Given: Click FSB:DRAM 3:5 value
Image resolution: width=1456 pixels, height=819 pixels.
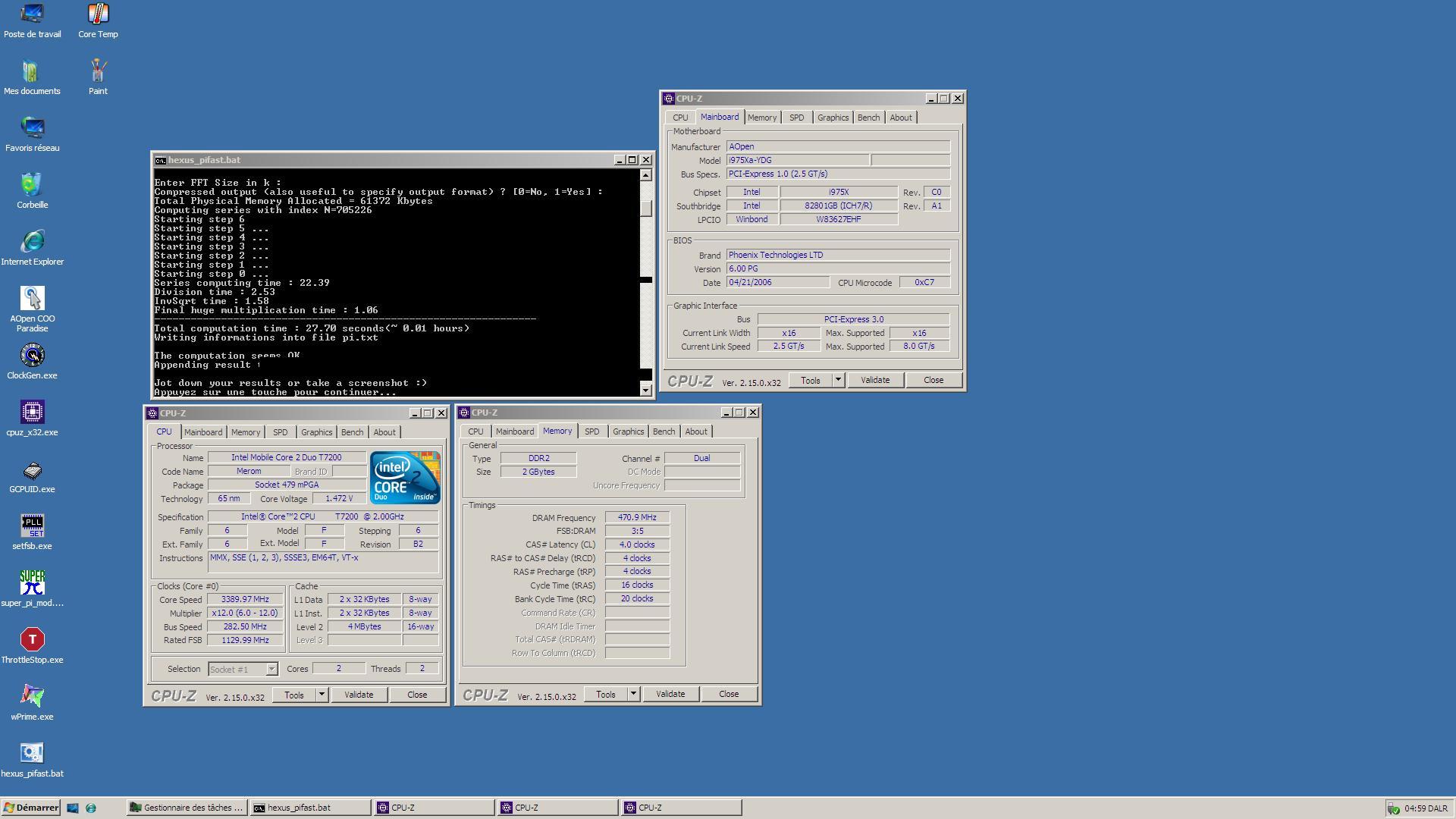Looking at the screenshot, I should (637, 531).
